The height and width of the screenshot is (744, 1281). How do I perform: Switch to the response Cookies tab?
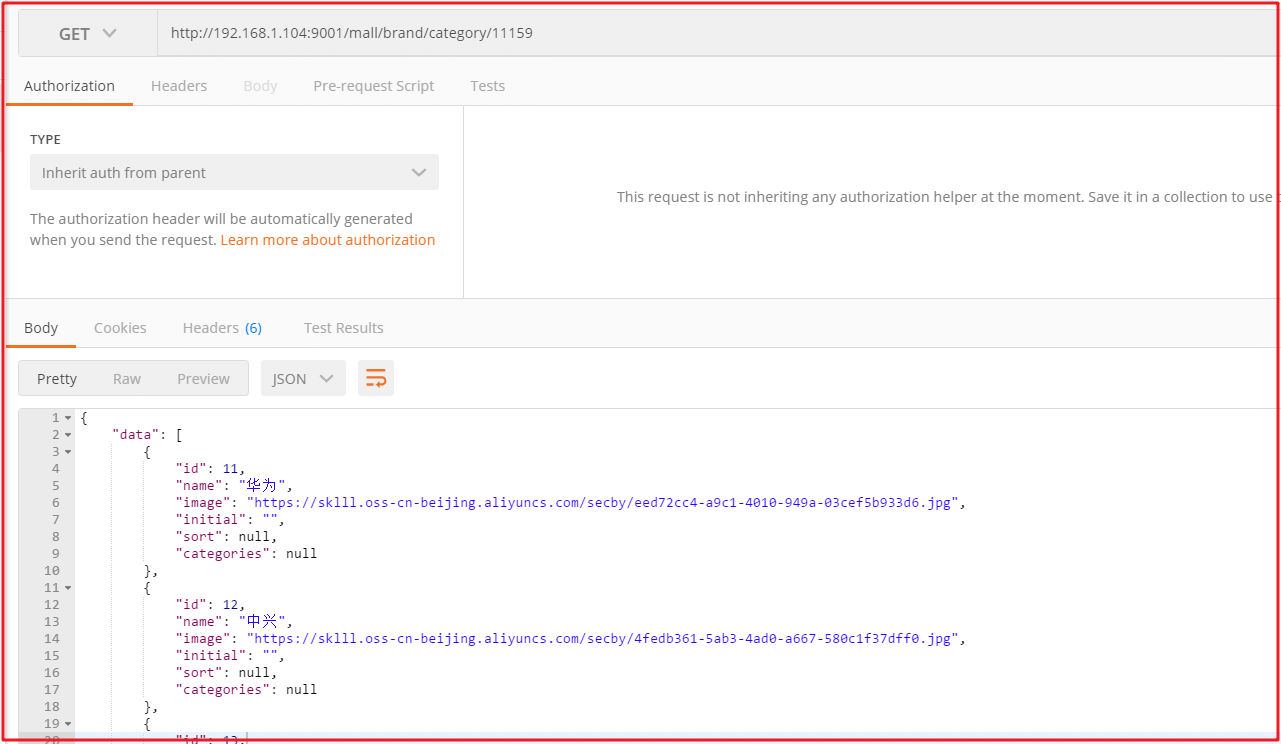coord(120,328)
